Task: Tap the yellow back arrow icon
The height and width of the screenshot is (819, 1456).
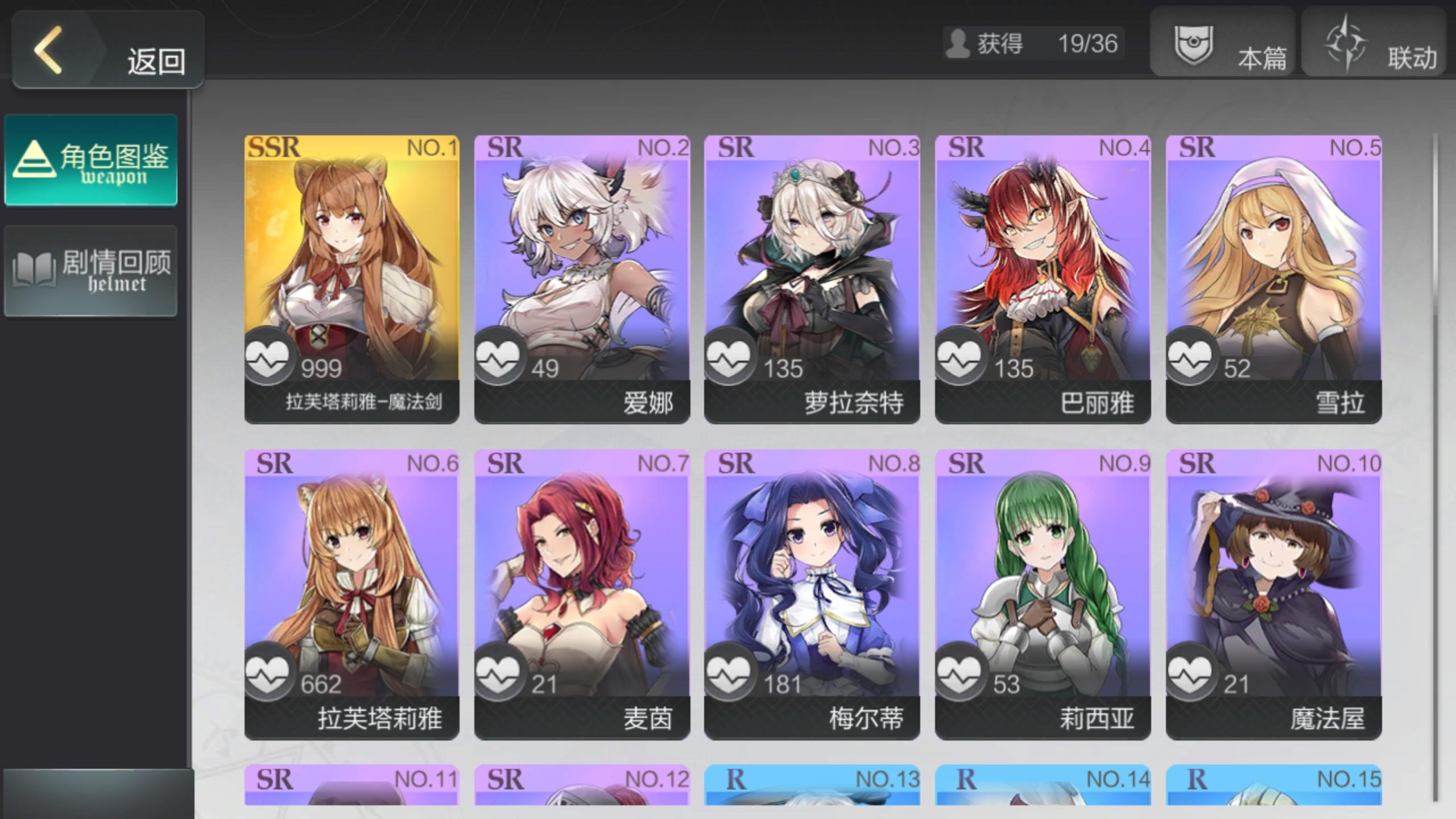Action: tap(49, 50)
